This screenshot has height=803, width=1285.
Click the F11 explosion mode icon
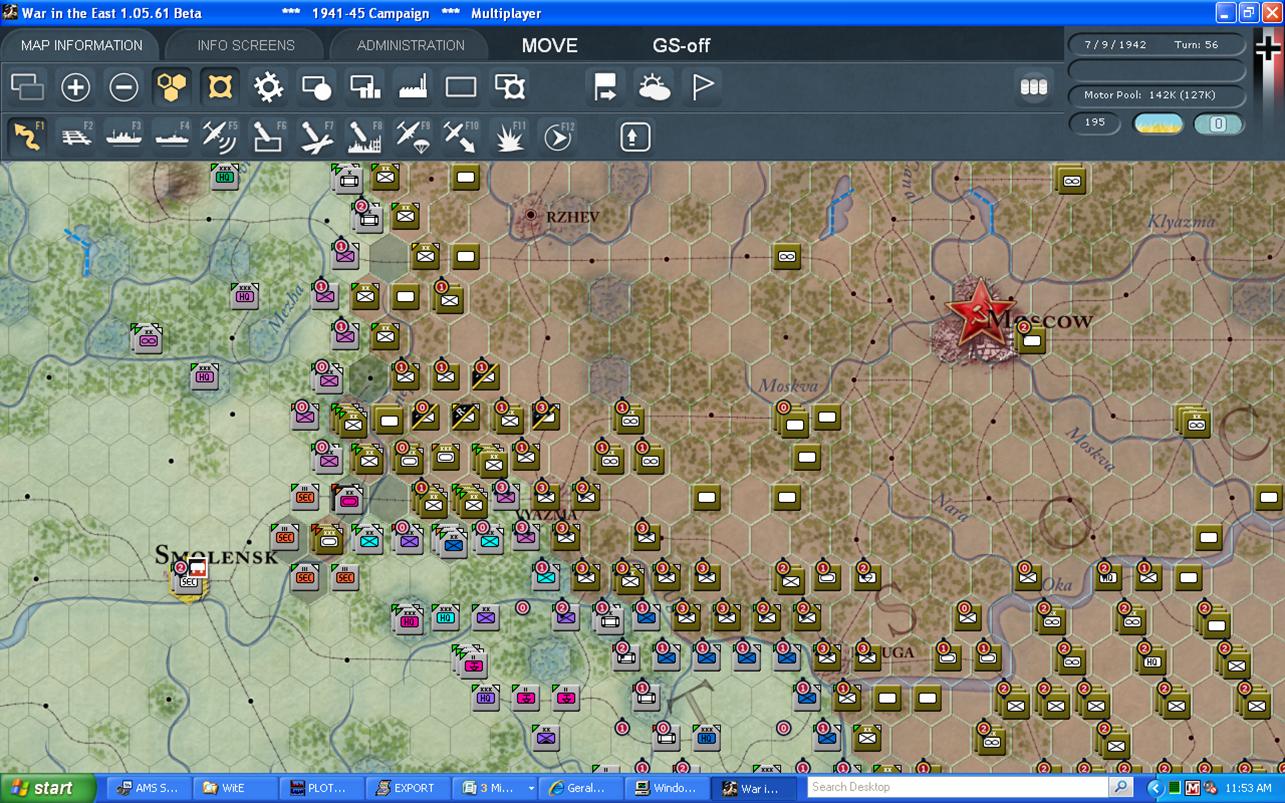(x=509, y=137)
